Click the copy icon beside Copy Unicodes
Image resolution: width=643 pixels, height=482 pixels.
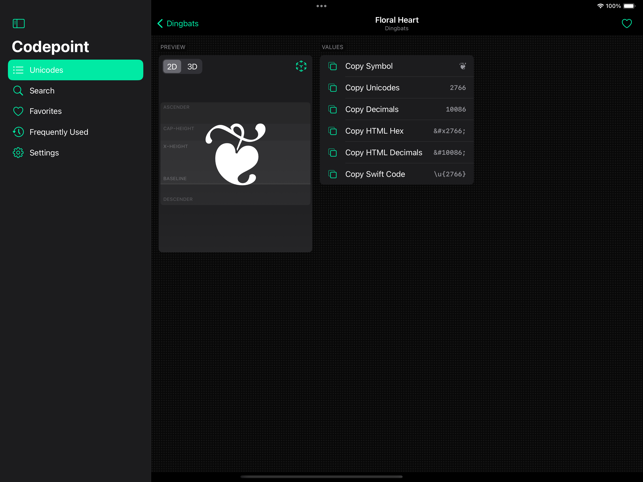333,88
